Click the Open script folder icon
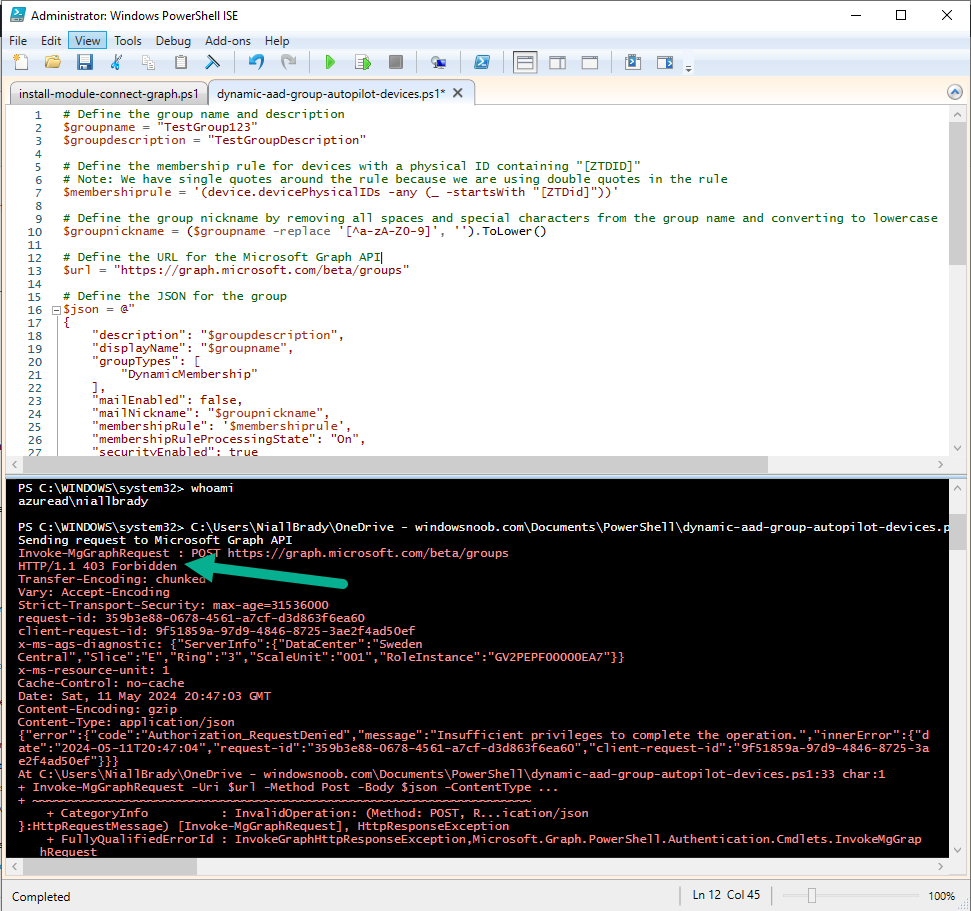 [x=53, y=62]
